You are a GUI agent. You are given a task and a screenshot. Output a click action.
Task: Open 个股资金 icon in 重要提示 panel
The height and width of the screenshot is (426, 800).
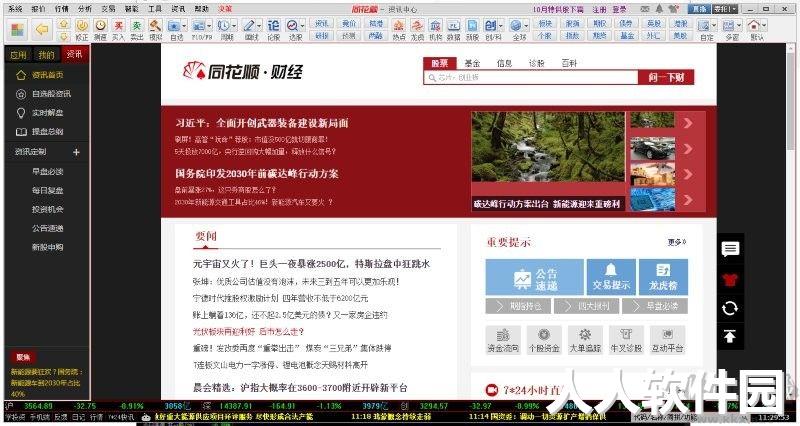click(544, 340)
